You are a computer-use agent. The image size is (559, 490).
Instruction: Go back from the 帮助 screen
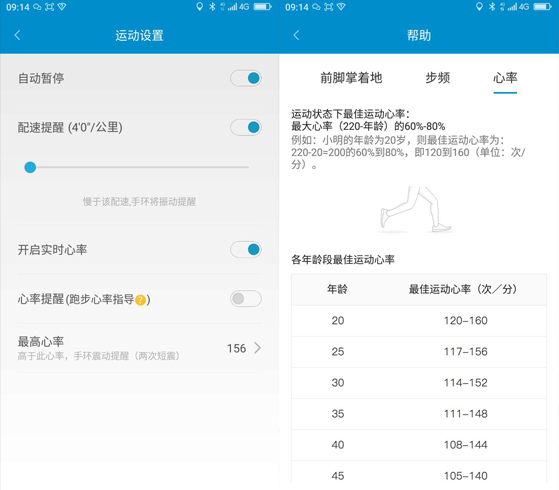click(296, 35)
